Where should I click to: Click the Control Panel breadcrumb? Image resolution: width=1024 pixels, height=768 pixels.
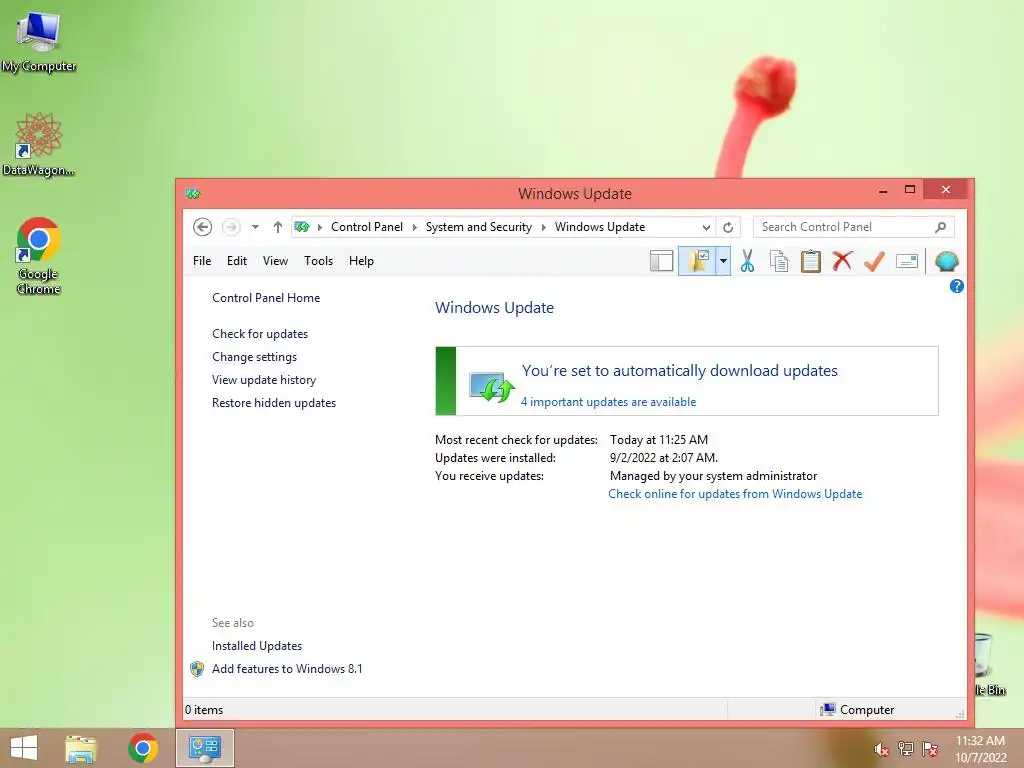click(366, 227)
